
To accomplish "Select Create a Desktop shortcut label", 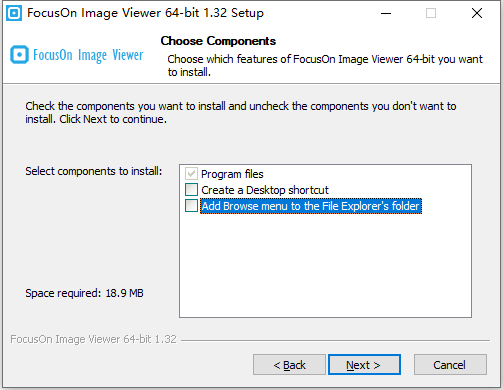I will click(265, 190).
